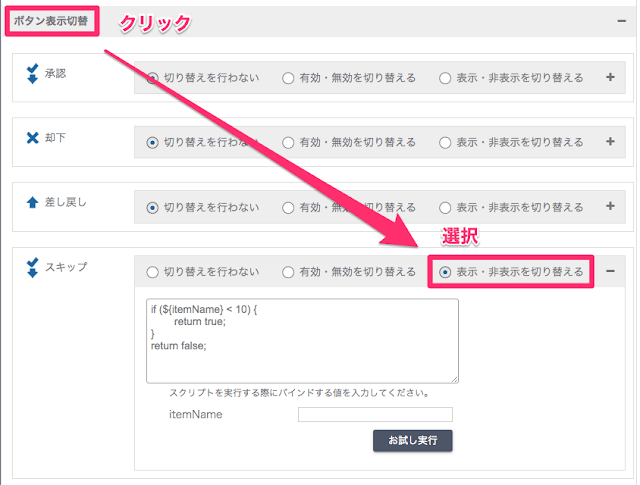Select 表示・非表示を切り替える for 承認
640x485 pixels.
(x=445, y=78)
